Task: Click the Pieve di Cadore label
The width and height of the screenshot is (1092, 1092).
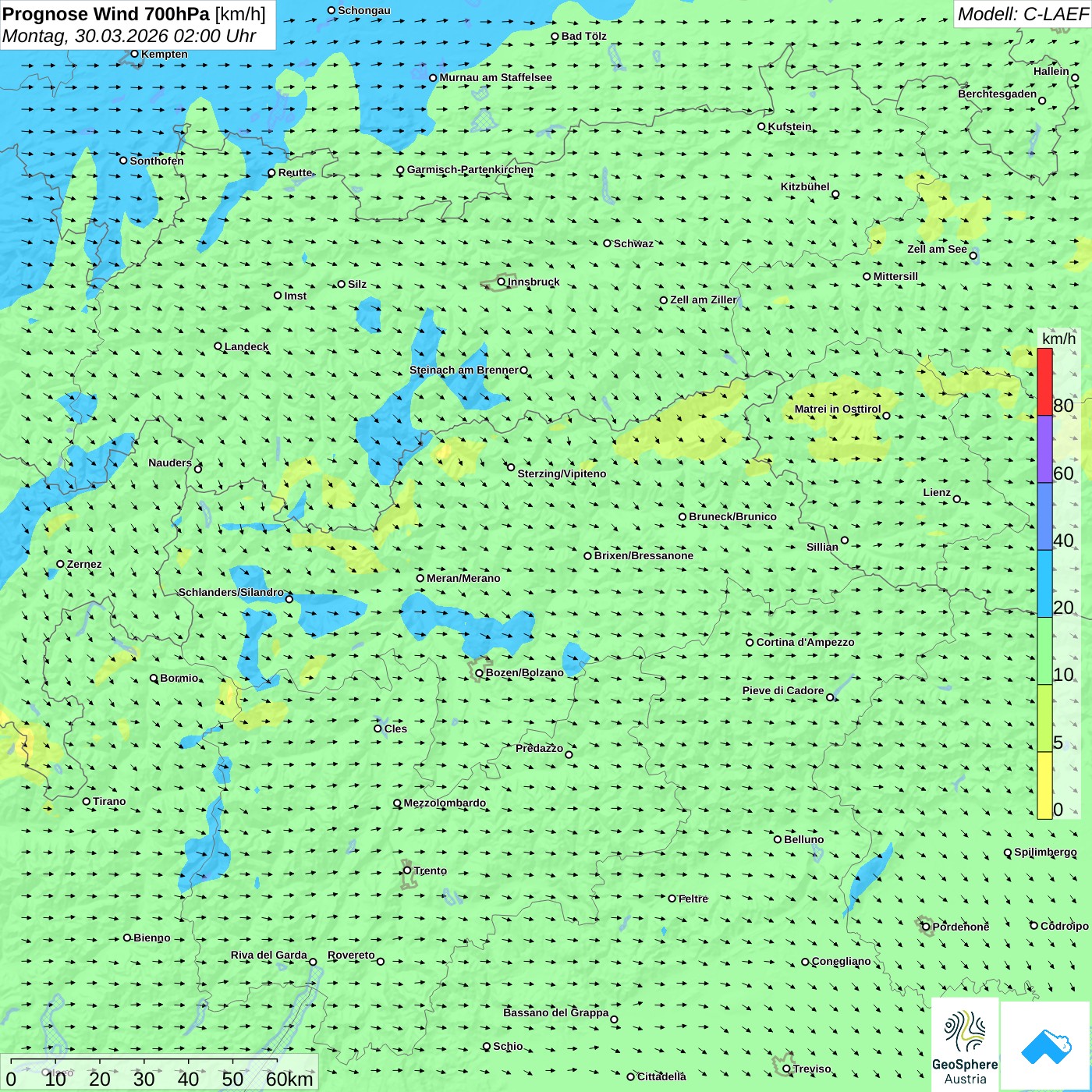Action: tap(783, 690)
